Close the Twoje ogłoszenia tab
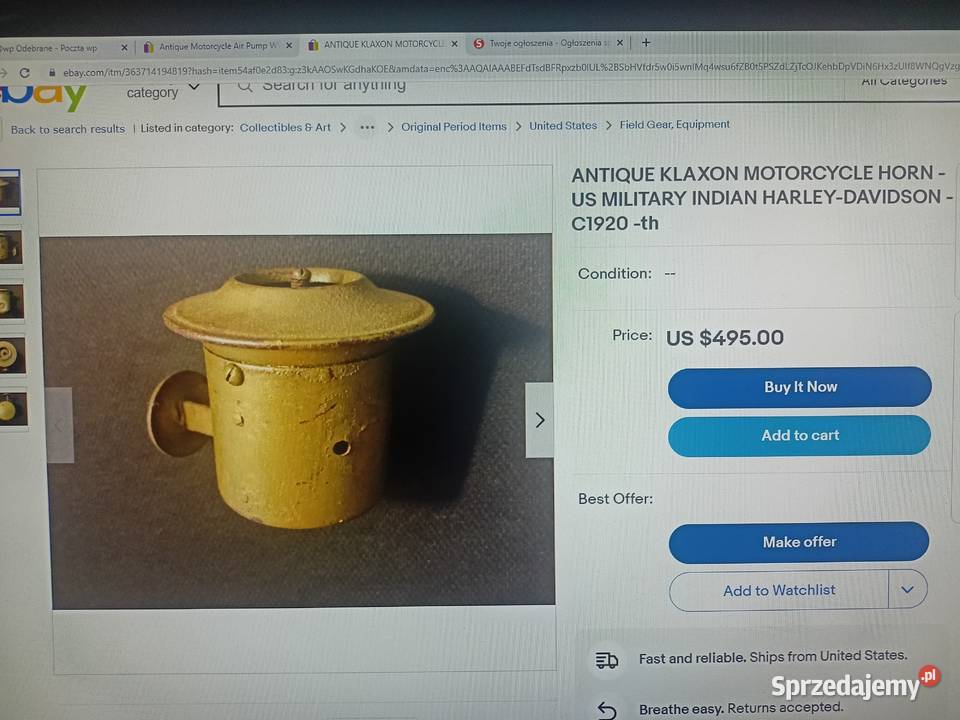 pos(620,43)
